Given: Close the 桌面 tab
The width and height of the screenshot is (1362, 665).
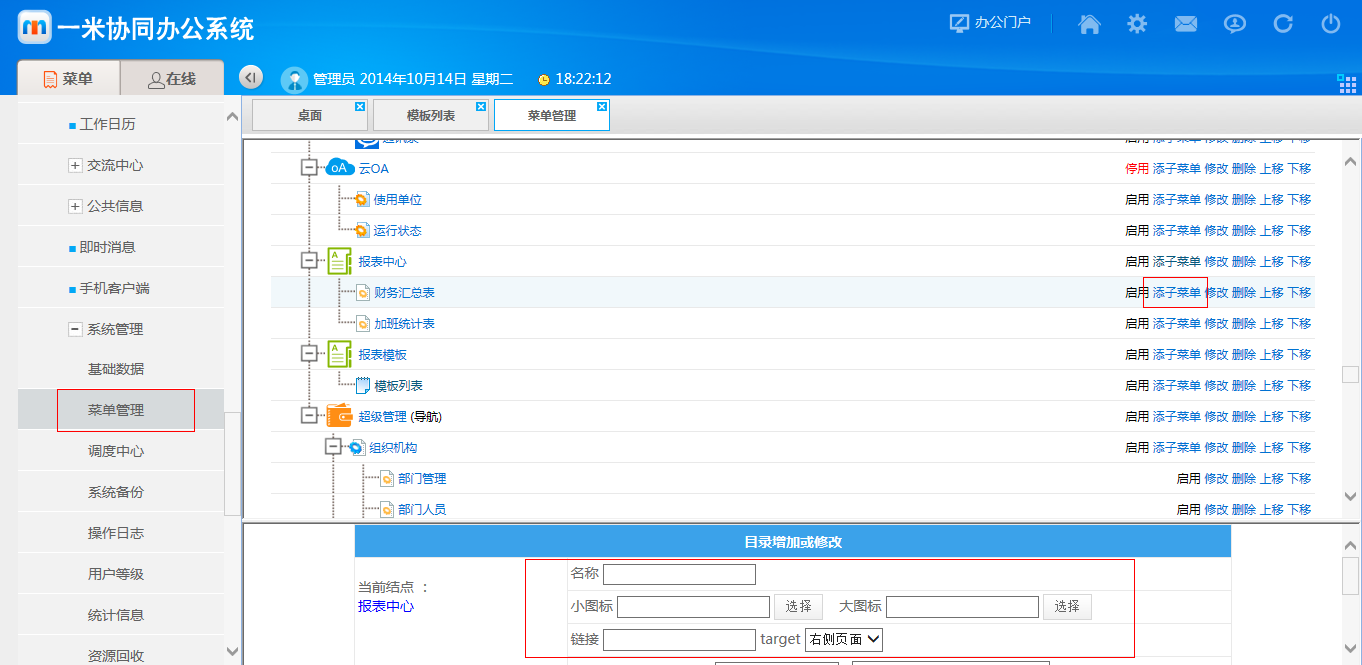Looking at the screenshot, I should coord(360,107).
